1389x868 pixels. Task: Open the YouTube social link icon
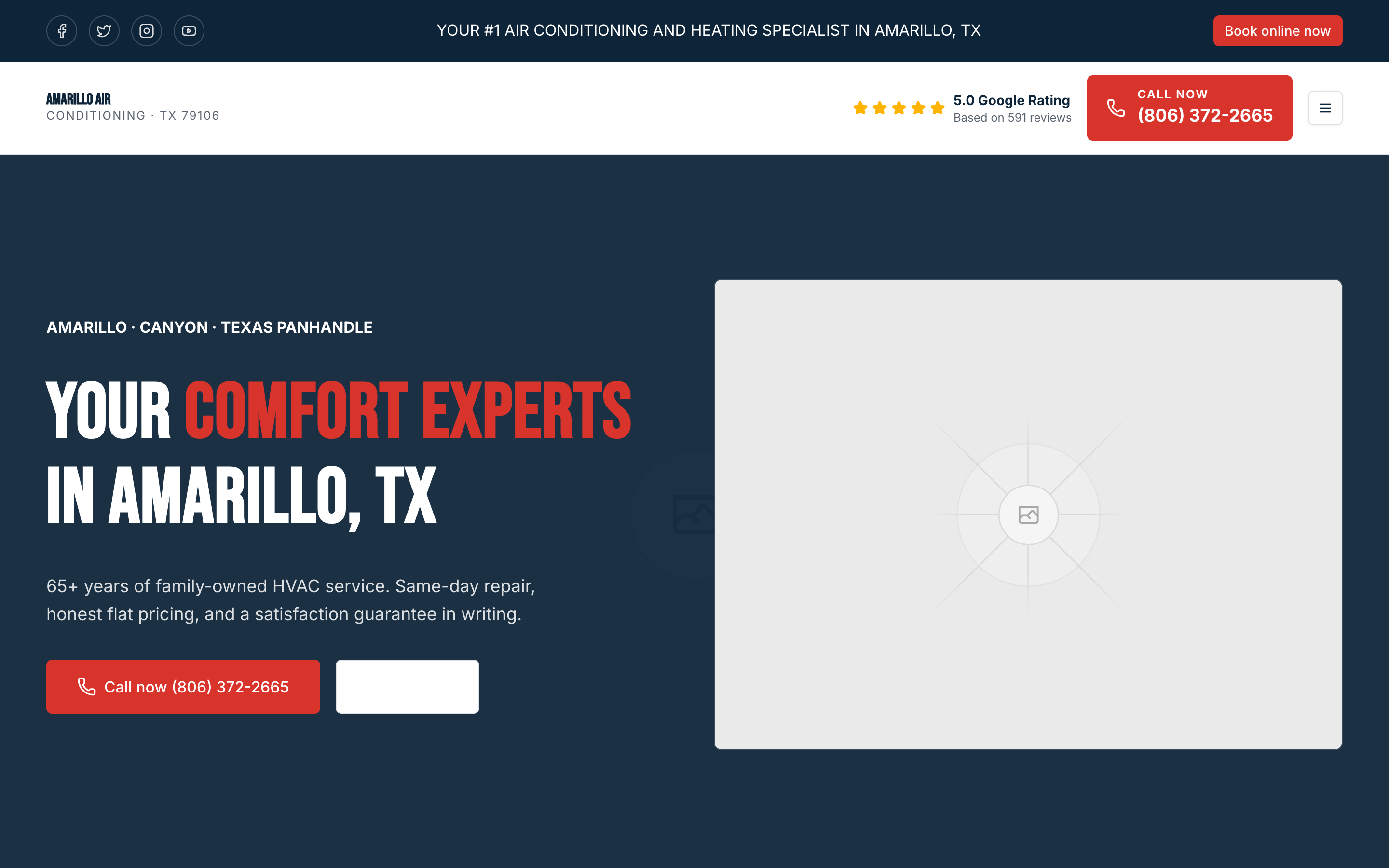(x=189, y=31)
